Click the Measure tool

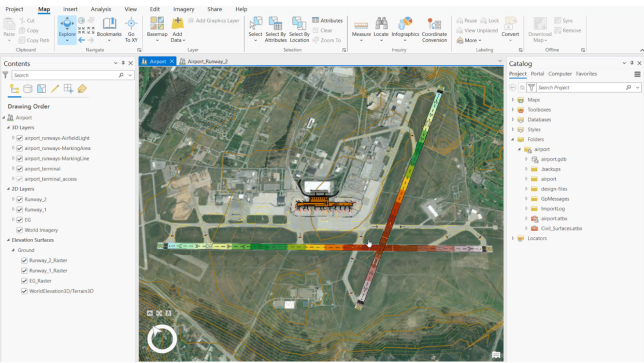click(x=361, y=29)
